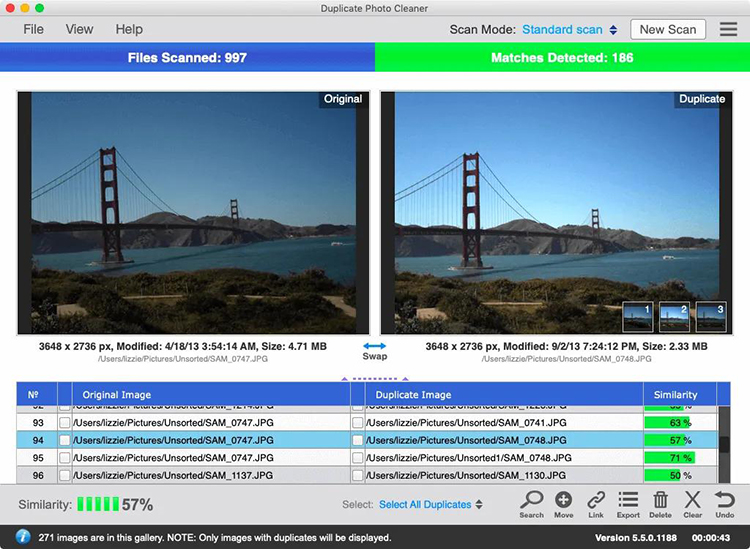Click the Duplicate preview image
The image size is (750, 549).
tap(557, 213)
